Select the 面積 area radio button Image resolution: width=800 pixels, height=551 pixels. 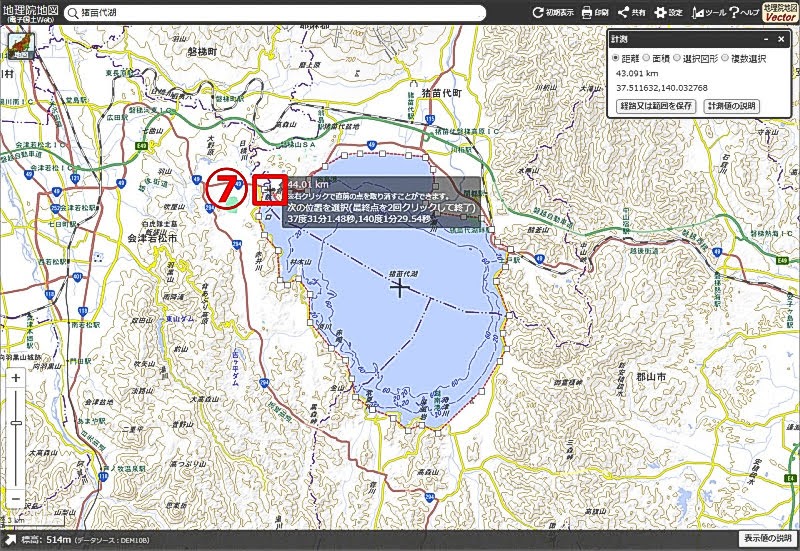[x=646, y=58]
